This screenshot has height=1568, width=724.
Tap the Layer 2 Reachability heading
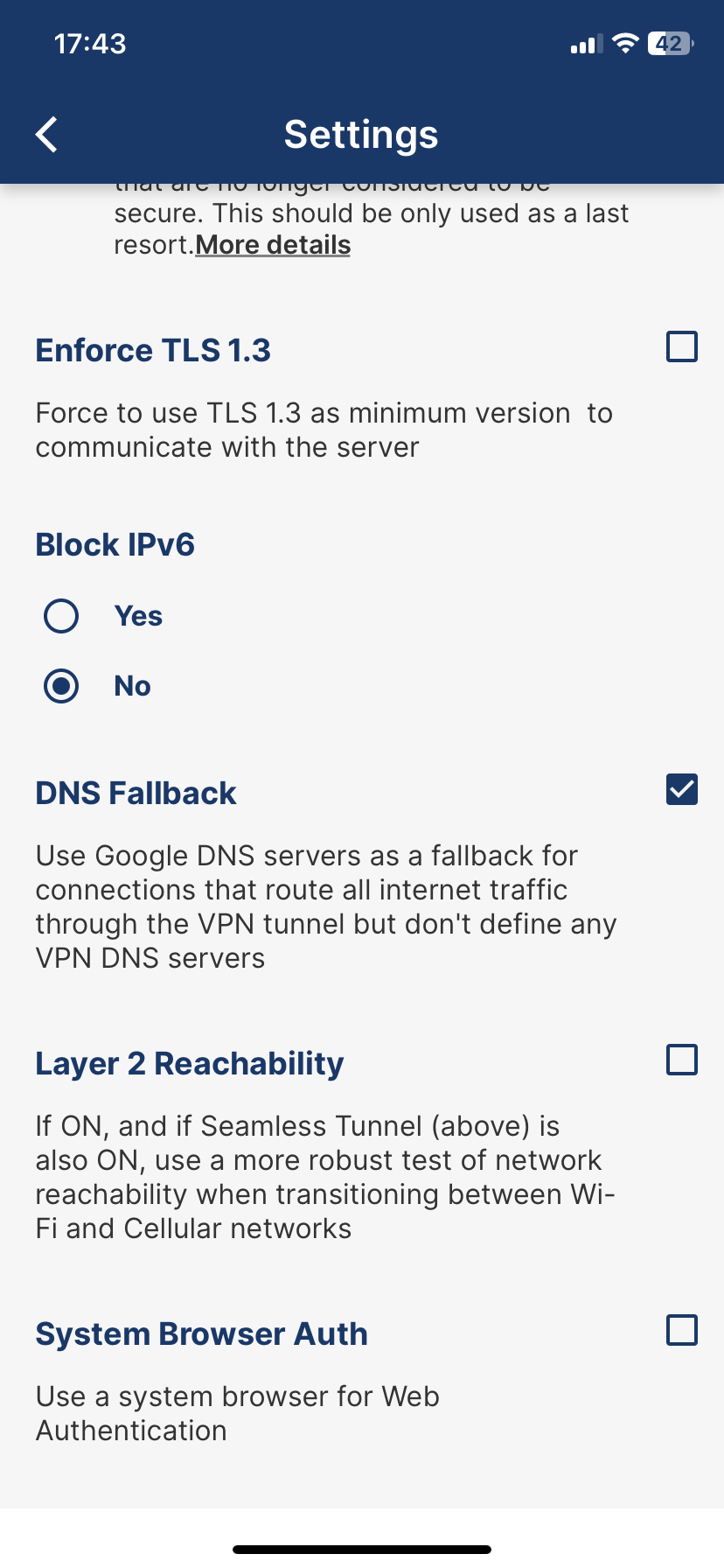pos(189,1064)
